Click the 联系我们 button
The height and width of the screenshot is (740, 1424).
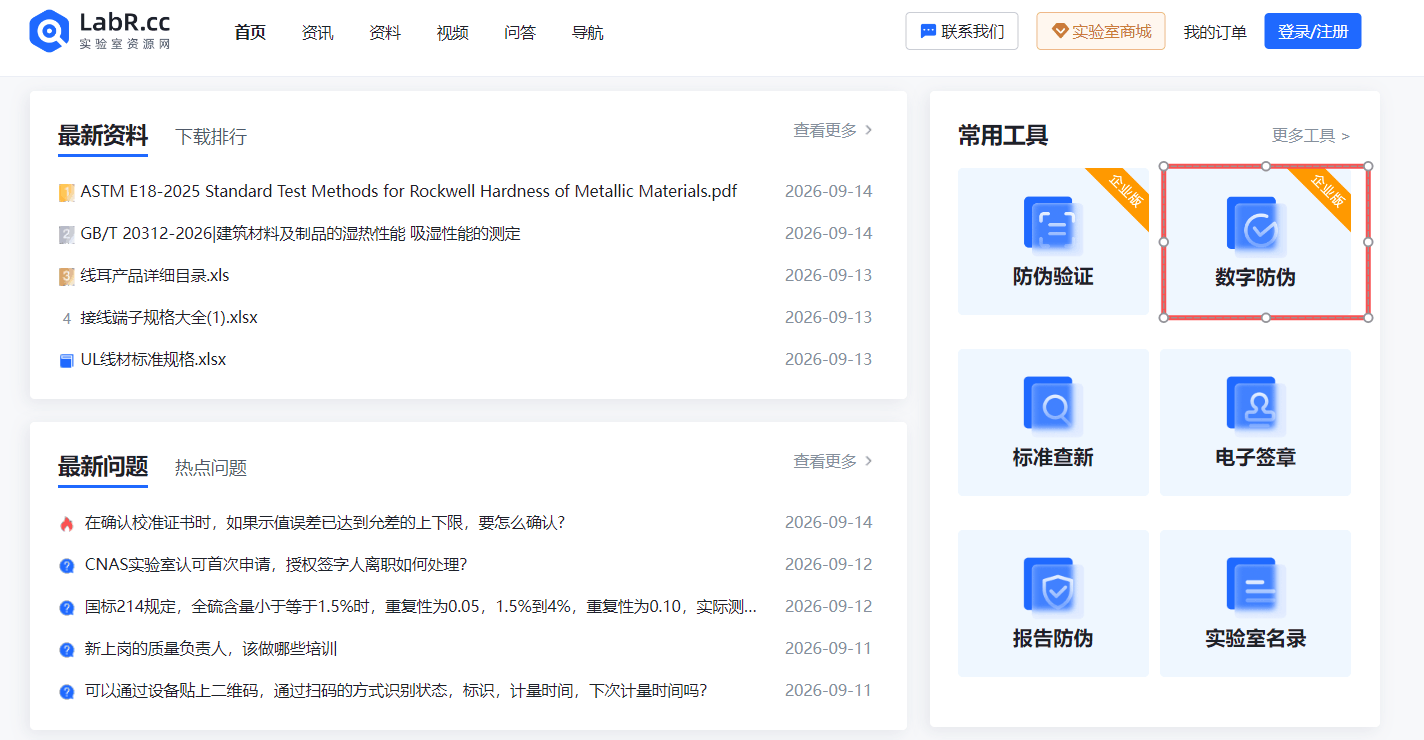962,31
